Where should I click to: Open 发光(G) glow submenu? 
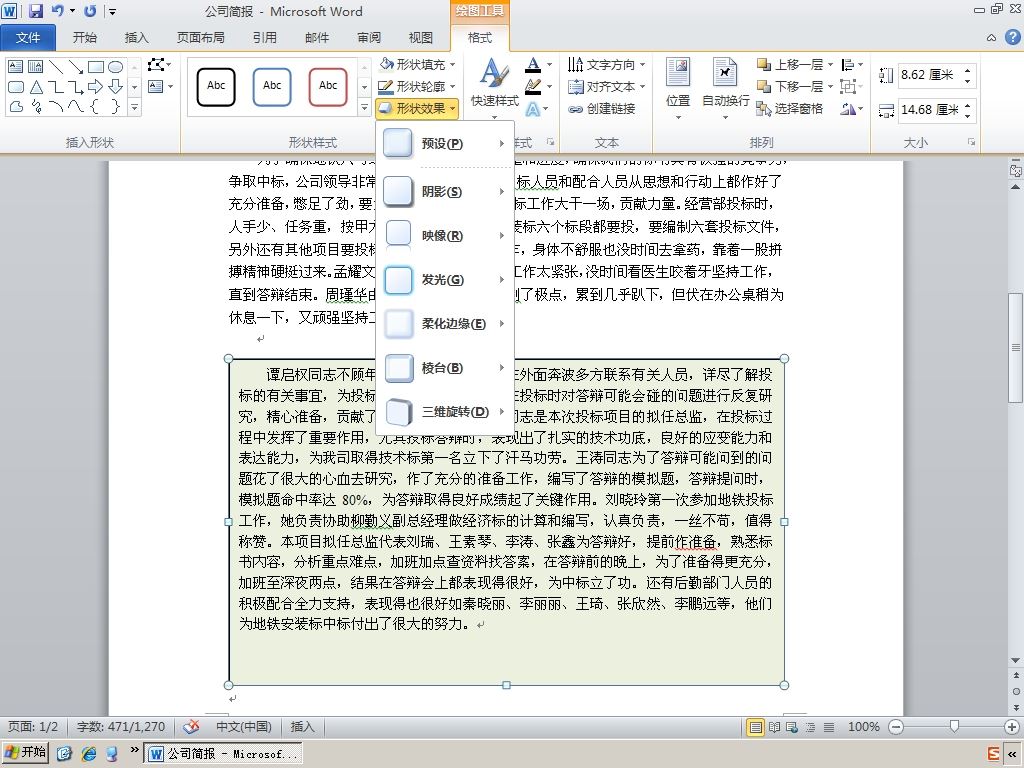click(445, 280)
